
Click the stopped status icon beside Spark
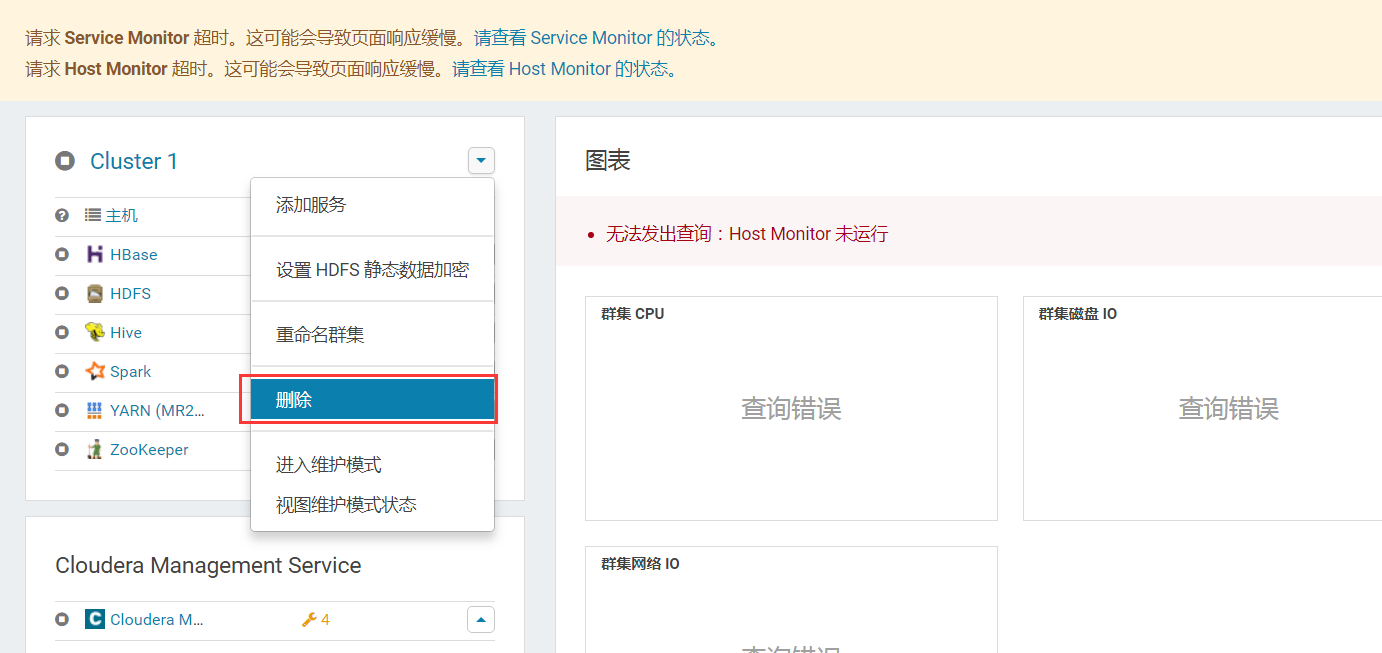pos(62,372)
